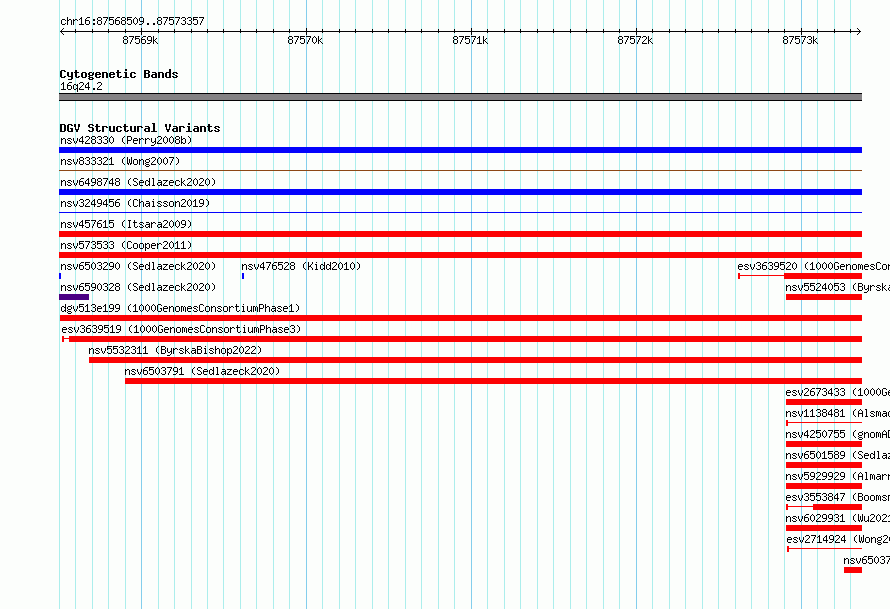This screenshot has width=890, height=609.
Task: Select the red bar for esv3639519
Action: tap(462, 339)
